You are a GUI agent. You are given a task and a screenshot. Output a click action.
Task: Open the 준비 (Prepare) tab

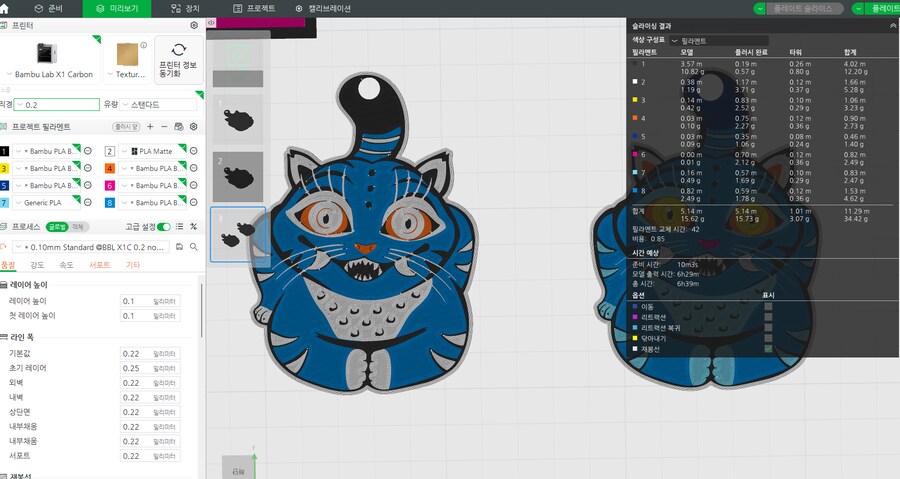pyautogui.click(x=49, y=9)
